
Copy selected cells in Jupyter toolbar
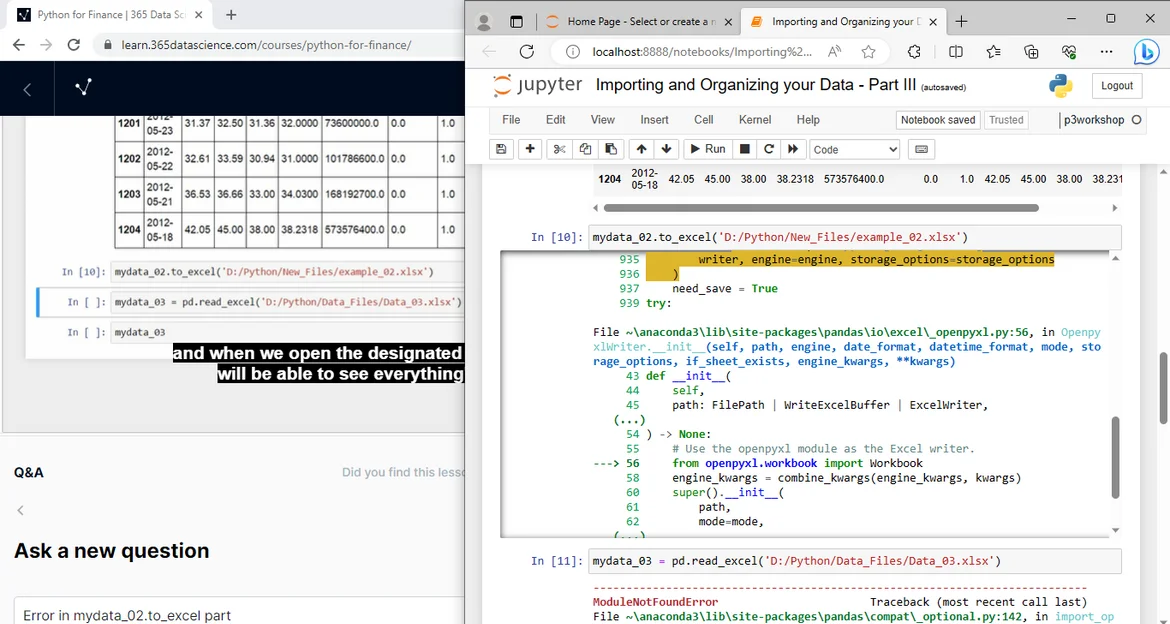[585, 149]
